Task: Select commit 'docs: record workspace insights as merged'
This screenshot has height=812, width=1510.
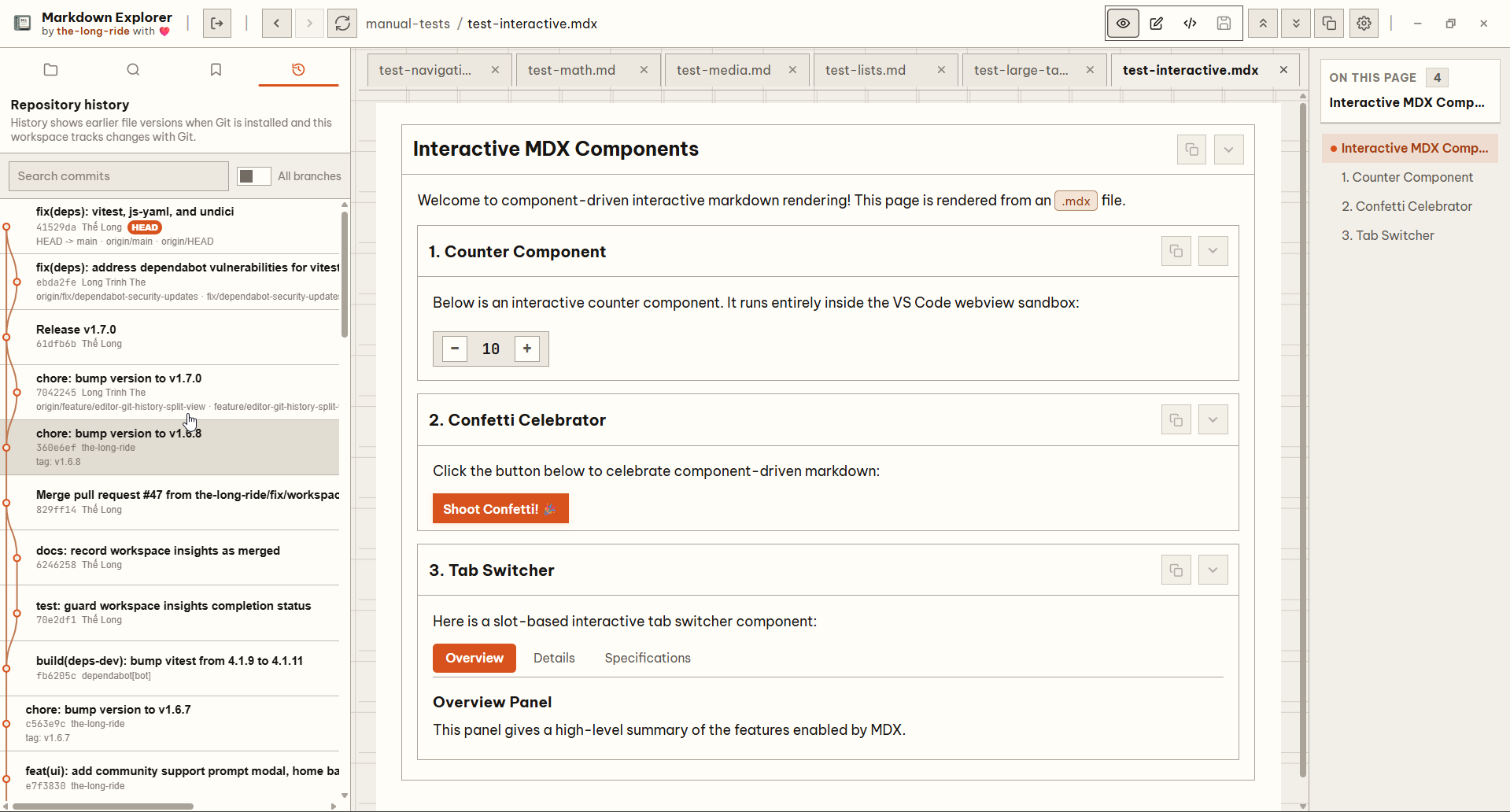Action: (172, 557)
